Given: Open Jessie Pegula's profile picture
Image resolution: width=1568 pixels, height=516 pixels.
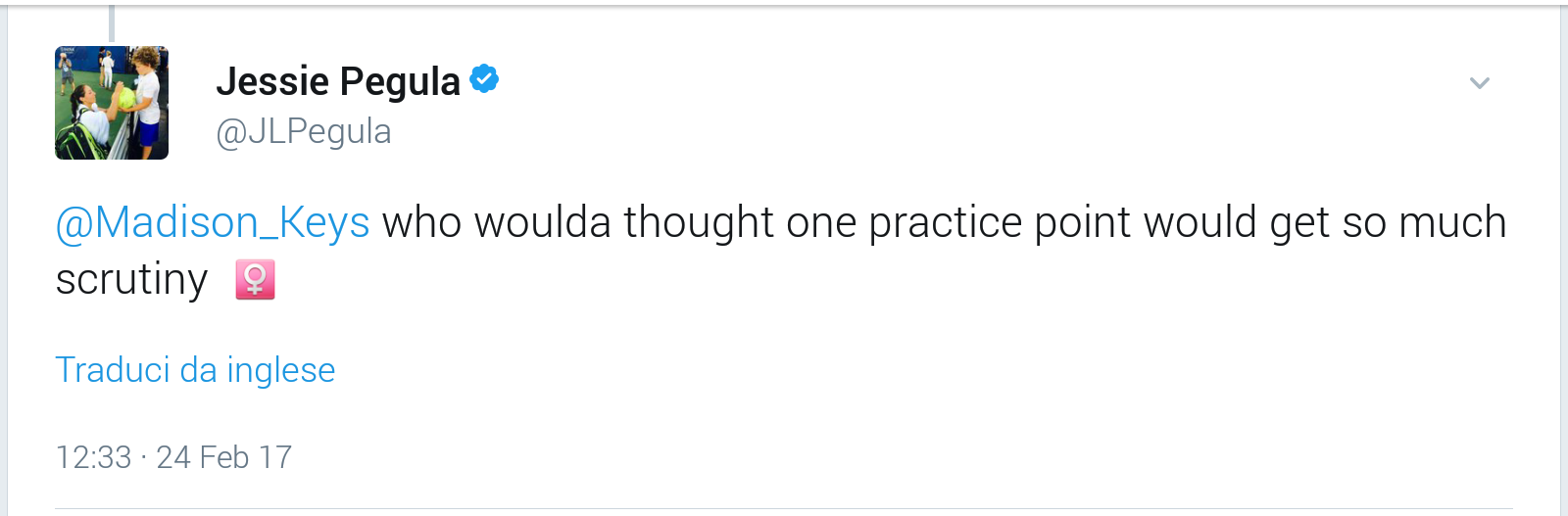Looking at the screenshot, I should [x=112, y=103].
